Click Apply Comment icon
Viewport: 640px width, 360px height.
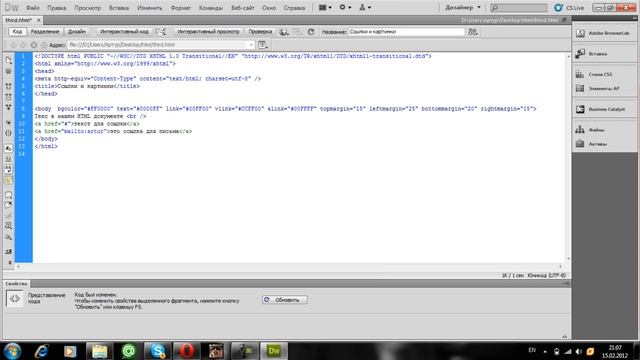[x=9, y=195]
